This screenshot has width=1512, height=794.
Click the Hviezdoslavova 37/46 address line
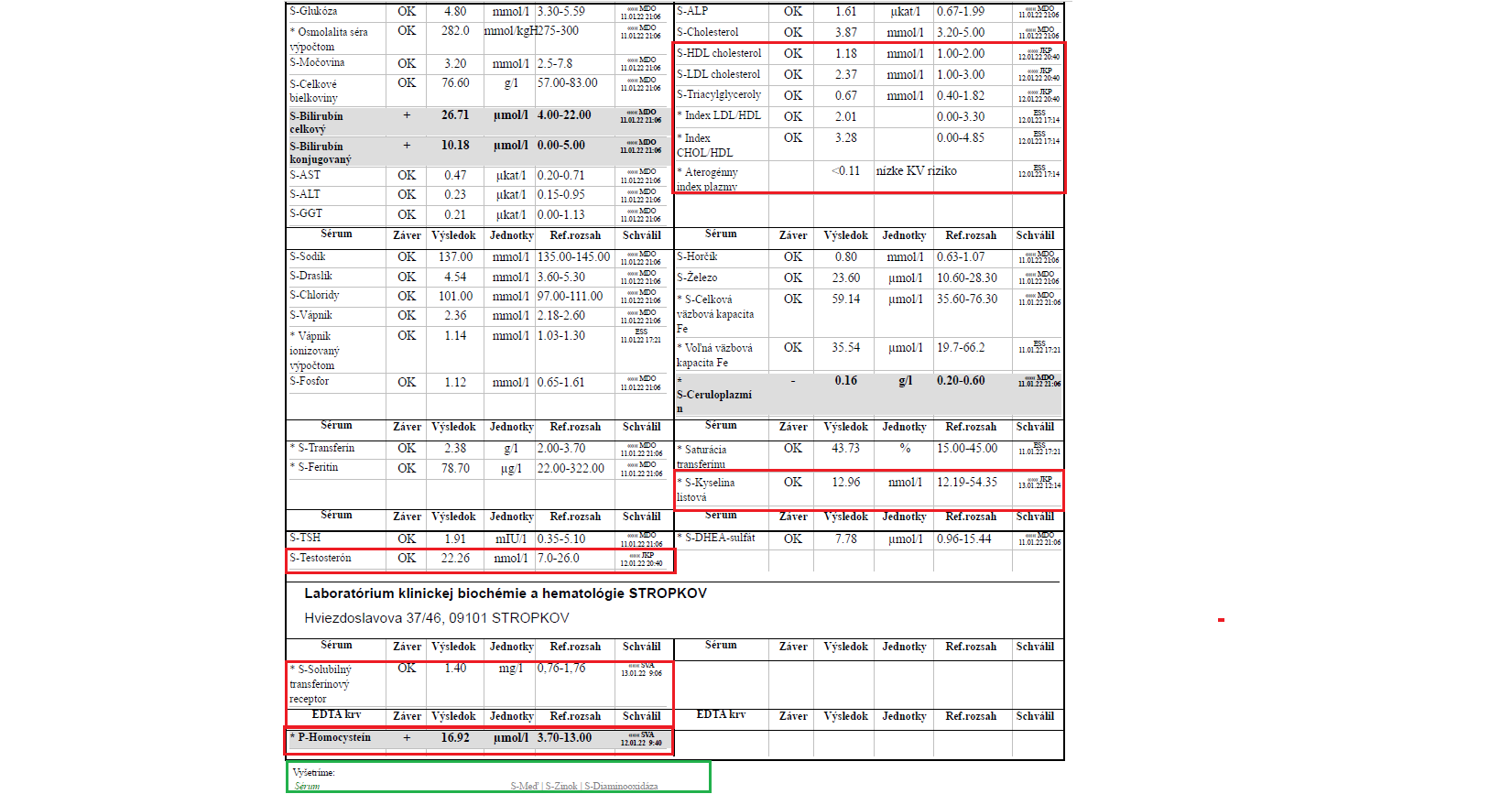pos(436,618)
